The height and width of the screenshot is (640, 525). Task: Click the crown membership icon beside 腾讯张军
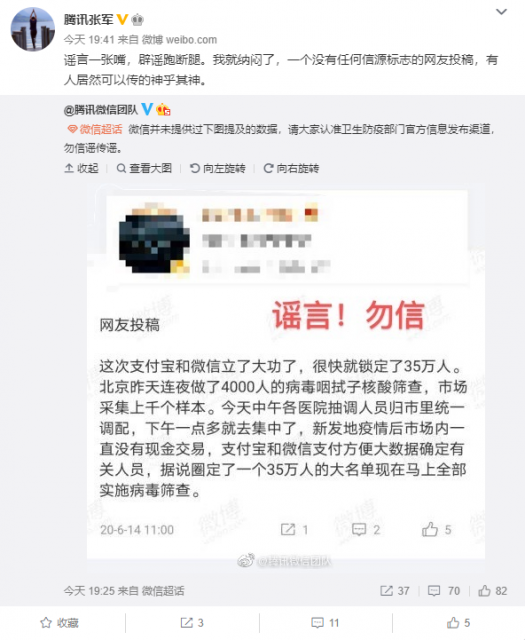tap(138, 20)
